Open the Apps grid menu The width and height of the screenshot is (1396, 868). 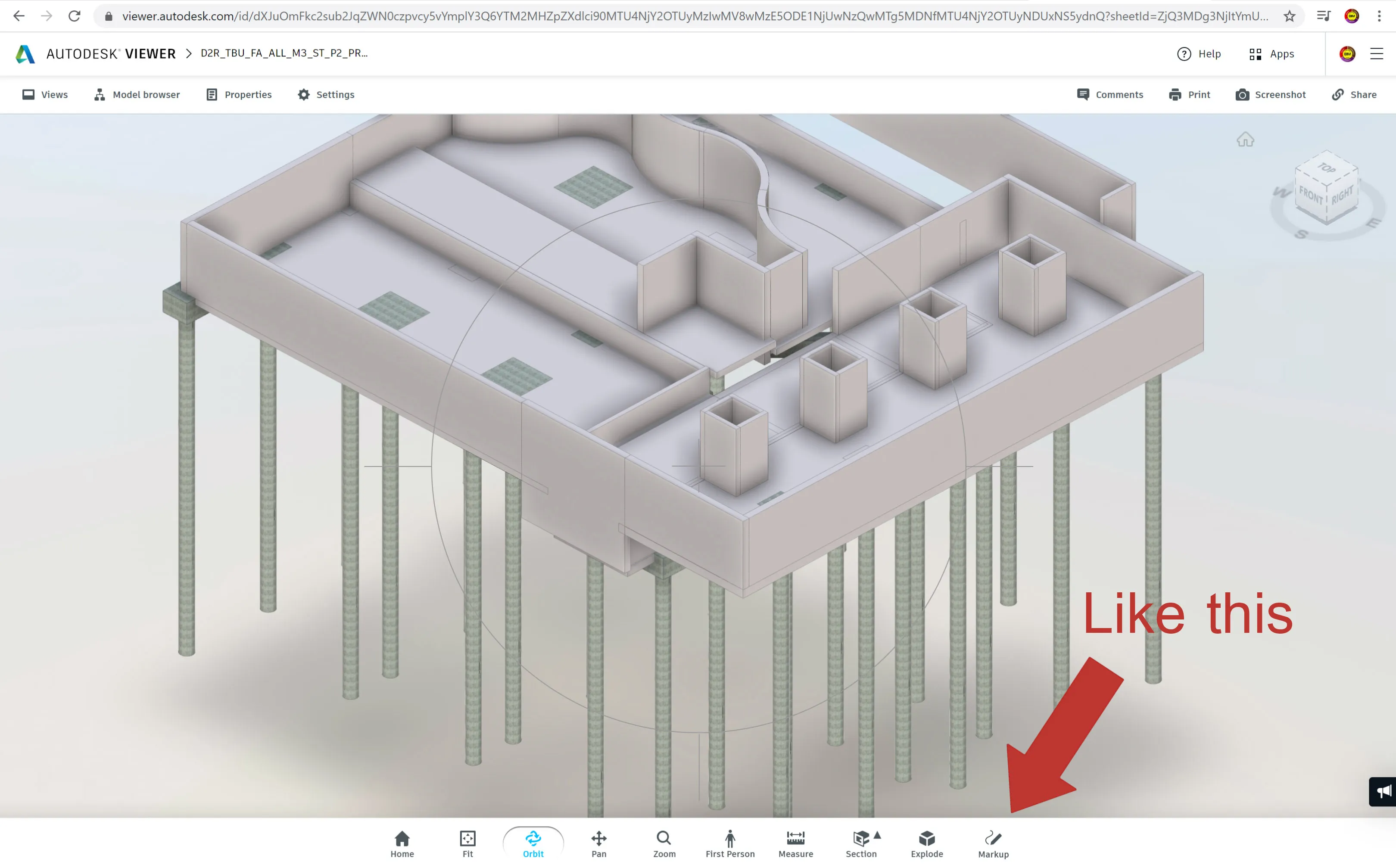[1271, 53]
